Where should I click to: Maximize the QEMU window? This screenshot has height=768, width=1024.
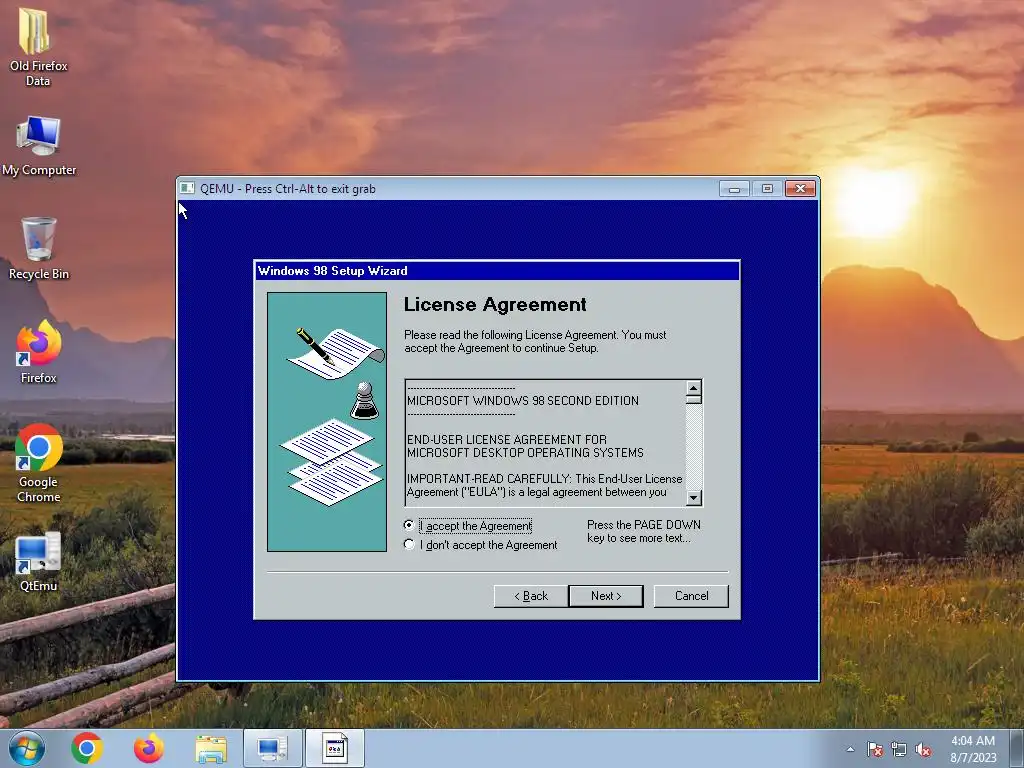point(767,189)
